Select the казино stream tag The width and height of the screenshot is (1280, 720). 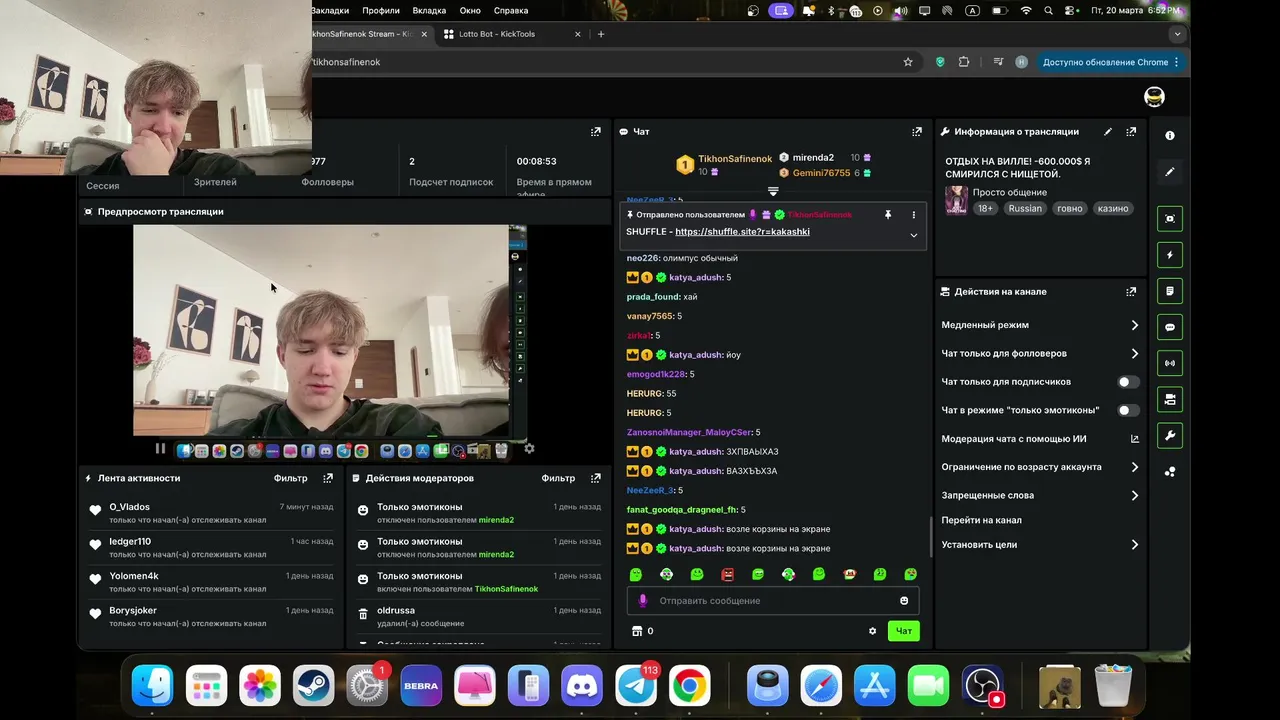[x=1113, y=209]
